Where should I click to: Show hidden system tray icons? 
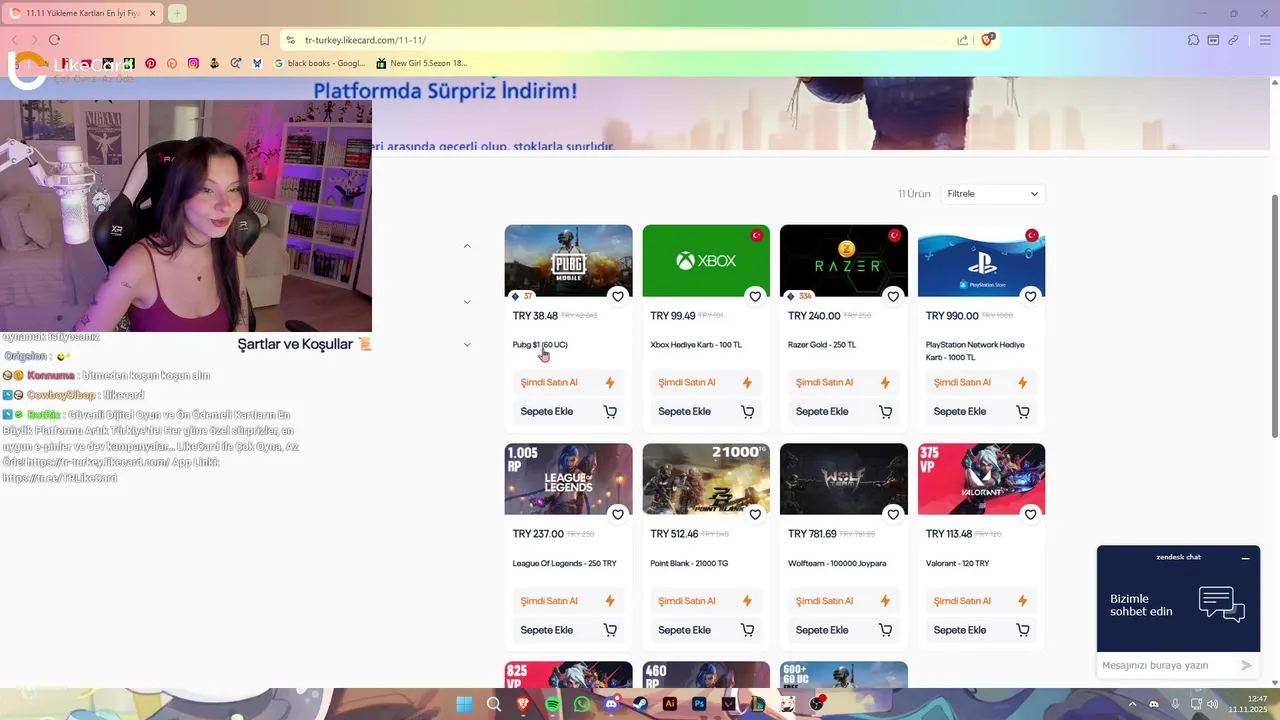1133,704
